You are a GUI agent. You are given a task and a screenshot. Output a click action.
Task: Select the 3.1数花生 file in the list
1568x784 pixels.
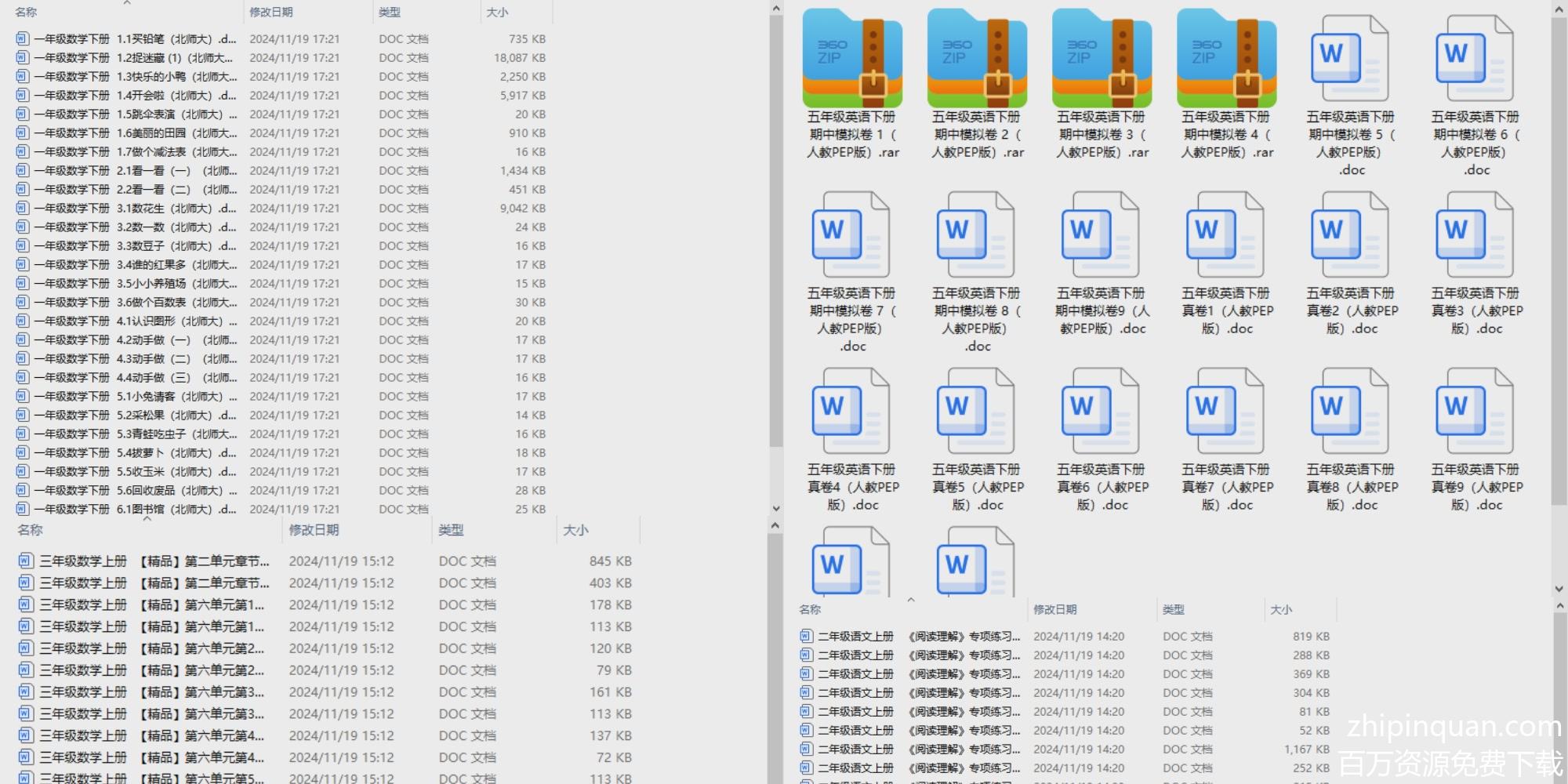133,208
